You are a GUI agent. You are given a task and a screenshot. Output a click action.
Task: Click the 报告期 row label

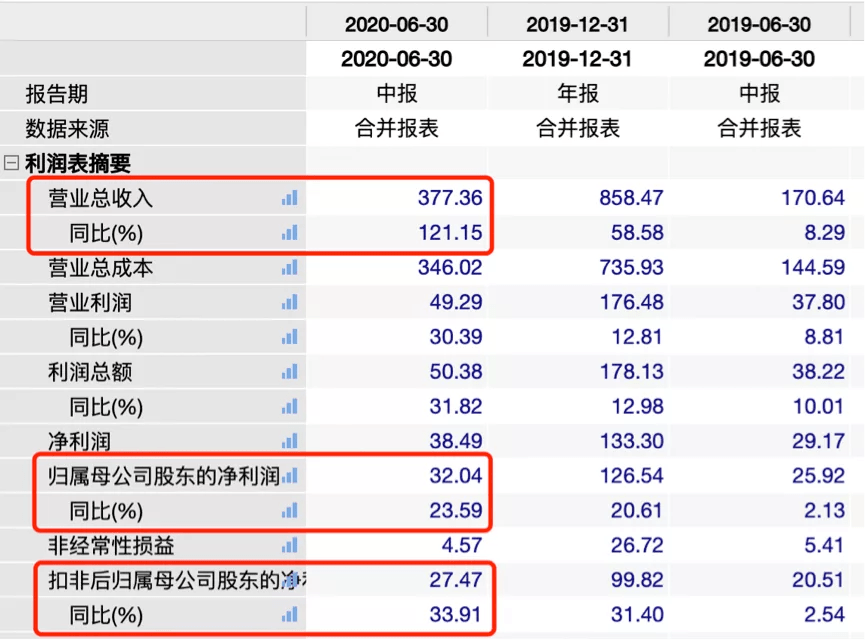(57, 94)
